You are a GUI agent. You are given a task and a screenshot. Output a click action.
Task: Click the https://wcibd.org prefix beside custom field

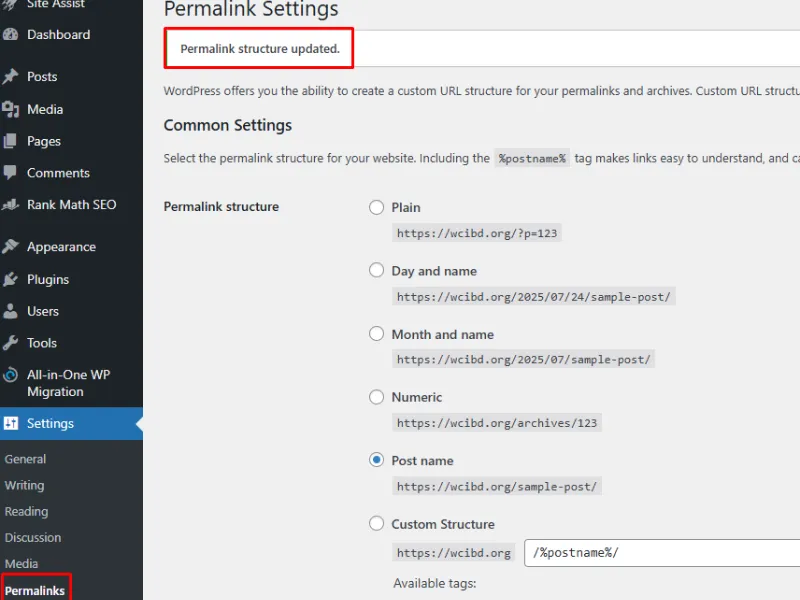[x=454, y=553]
